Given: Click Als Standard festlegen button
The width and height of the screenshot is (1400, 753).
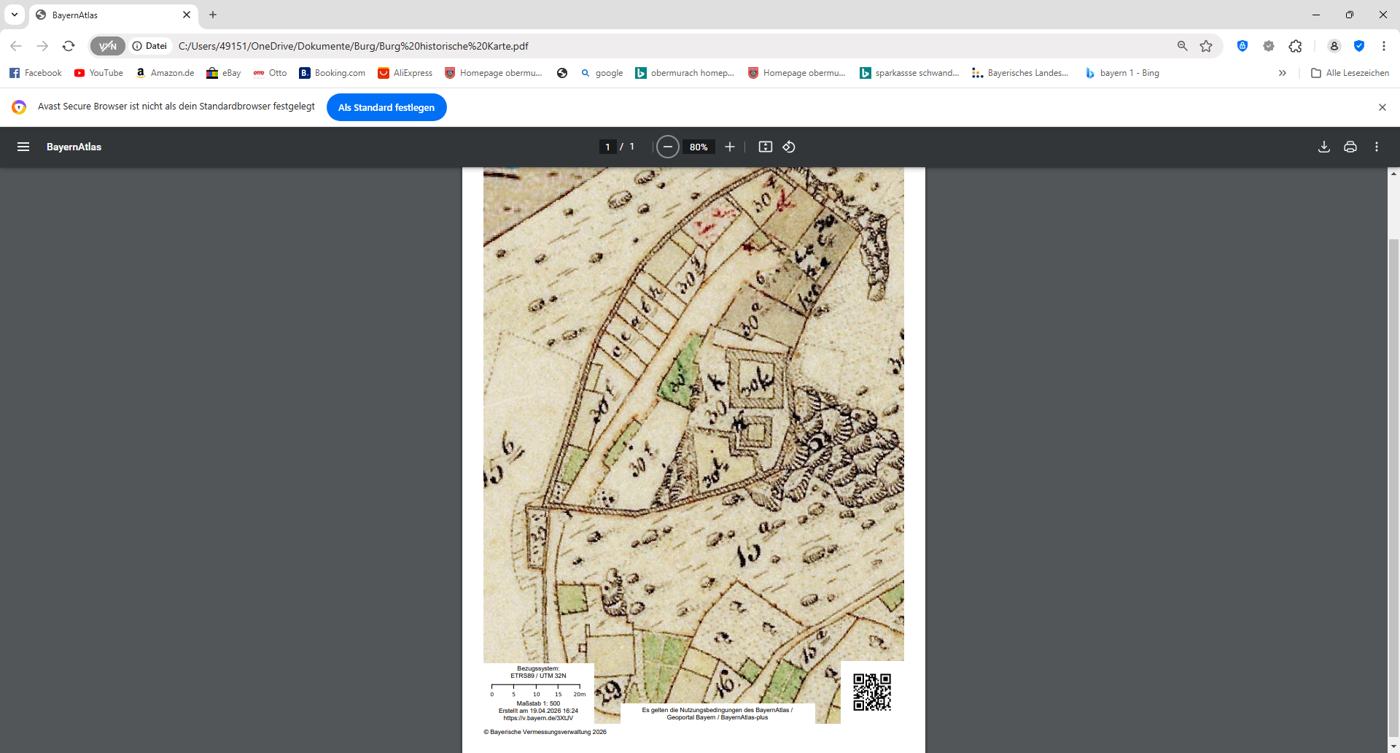Looking at the screenshot, I should click(x=386, y=107).
